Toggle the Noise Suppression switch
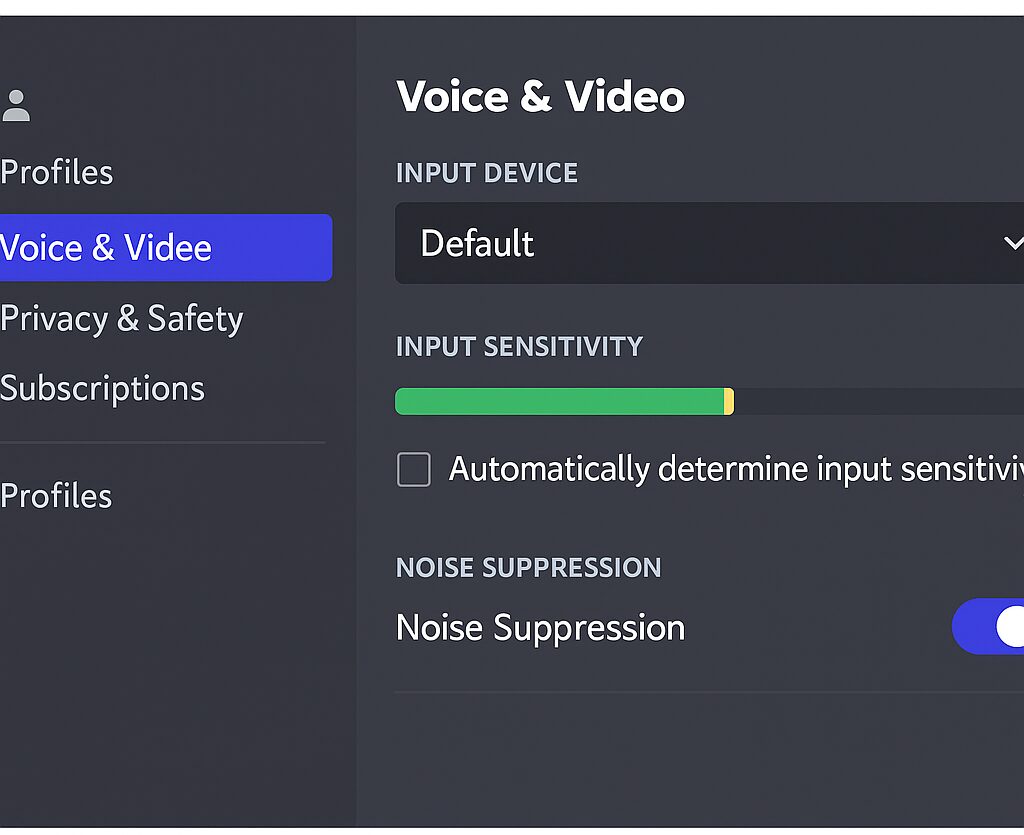The height and width of the screenshot is (835, 1024). click(x=990, y=627)
